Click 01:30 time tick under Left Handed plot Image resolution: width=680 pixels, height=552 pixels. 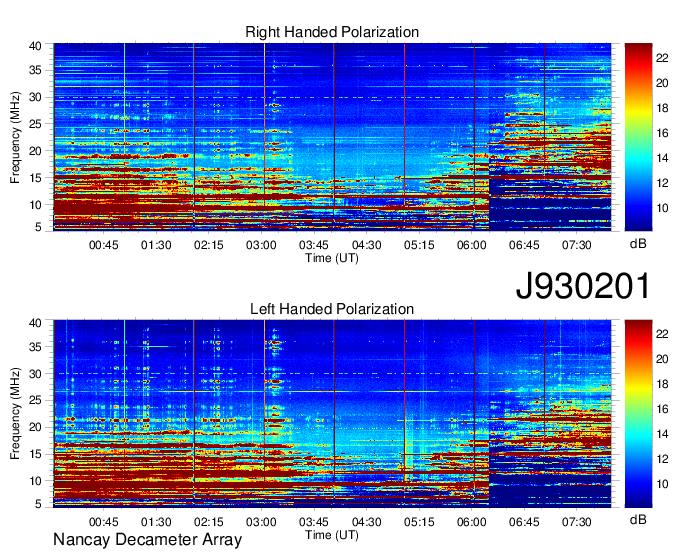[x=156, y=522]
